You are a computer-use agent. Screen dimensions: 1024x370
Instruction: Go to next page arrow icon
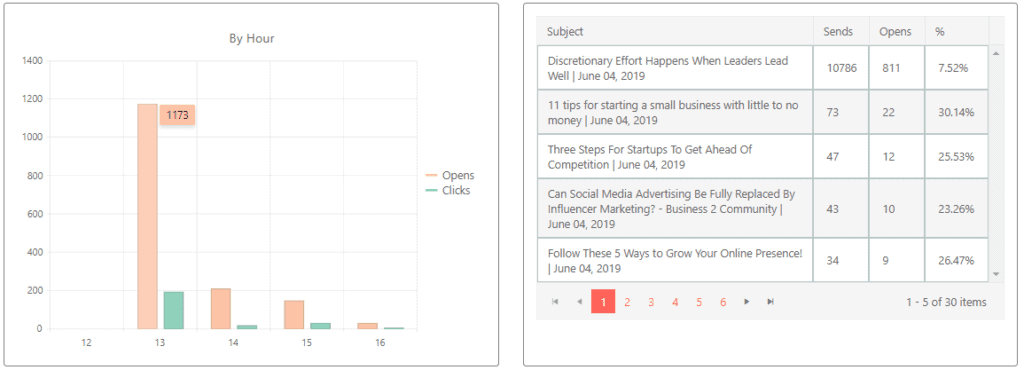[x=746, y=301]
